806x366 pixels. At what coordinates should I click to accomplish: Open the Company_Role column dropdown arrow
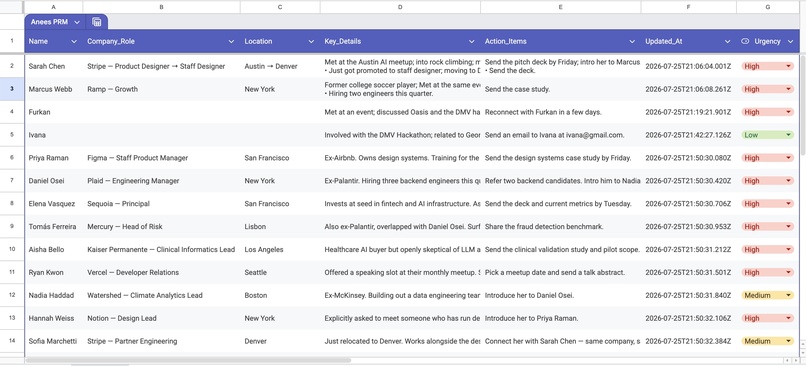pyautogui.click(x=231, y=42)
